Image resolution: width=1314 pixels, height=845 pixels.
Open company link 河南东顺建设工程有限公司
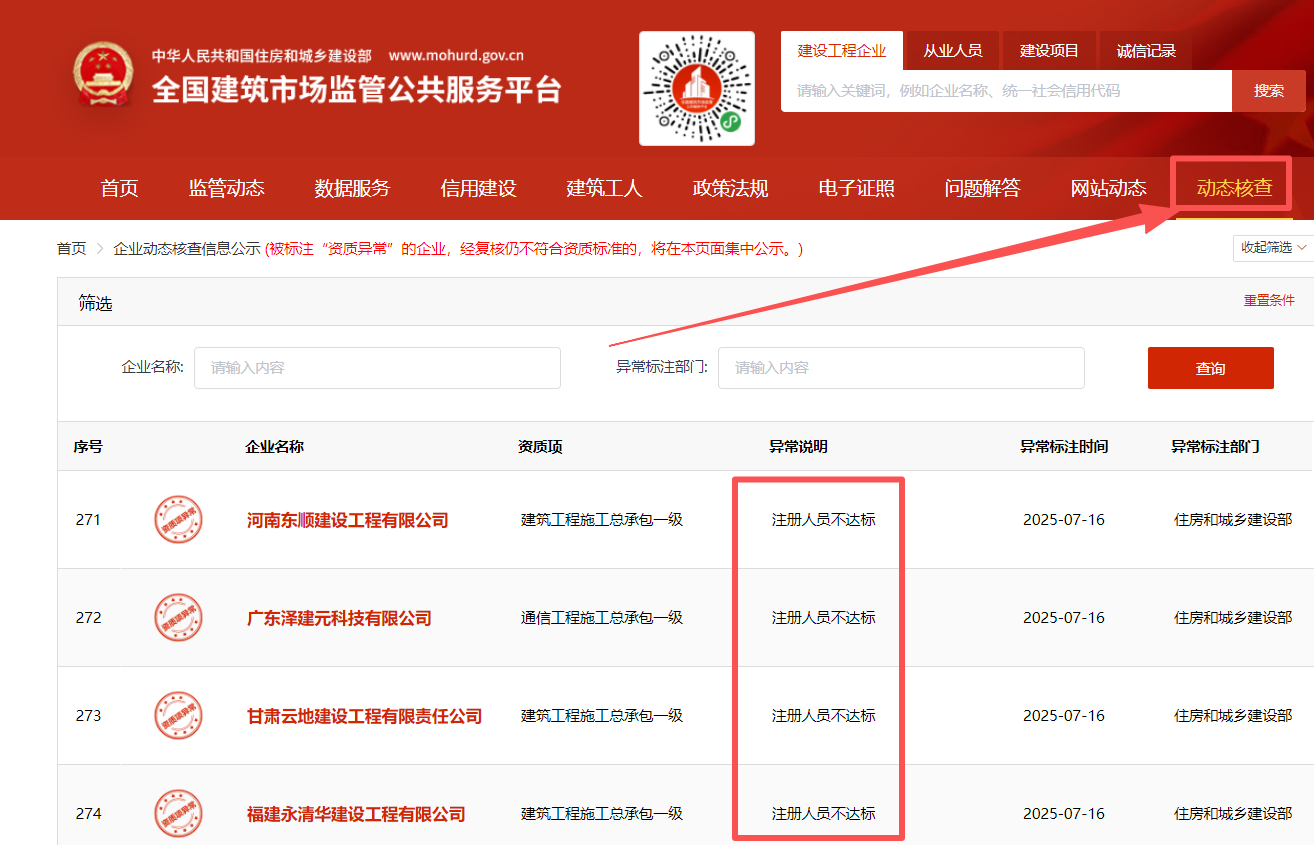point(347,520)
